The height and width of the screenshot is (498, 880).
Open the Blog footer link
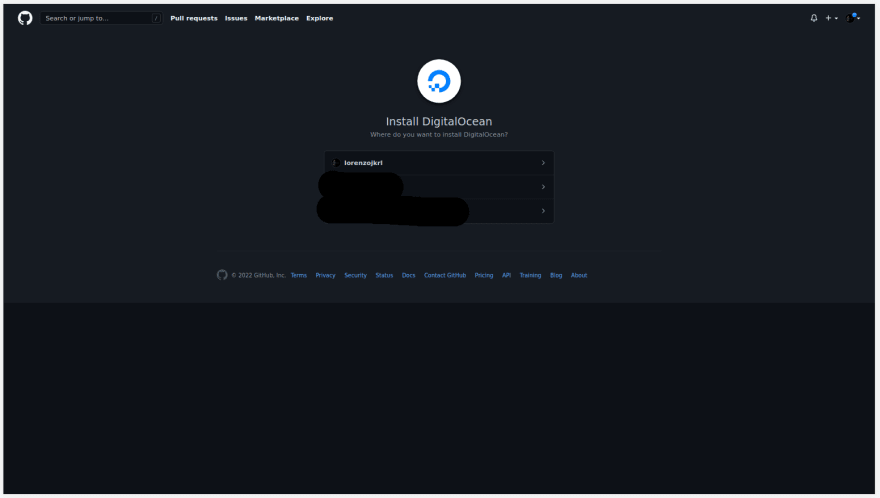coord(556,276)
